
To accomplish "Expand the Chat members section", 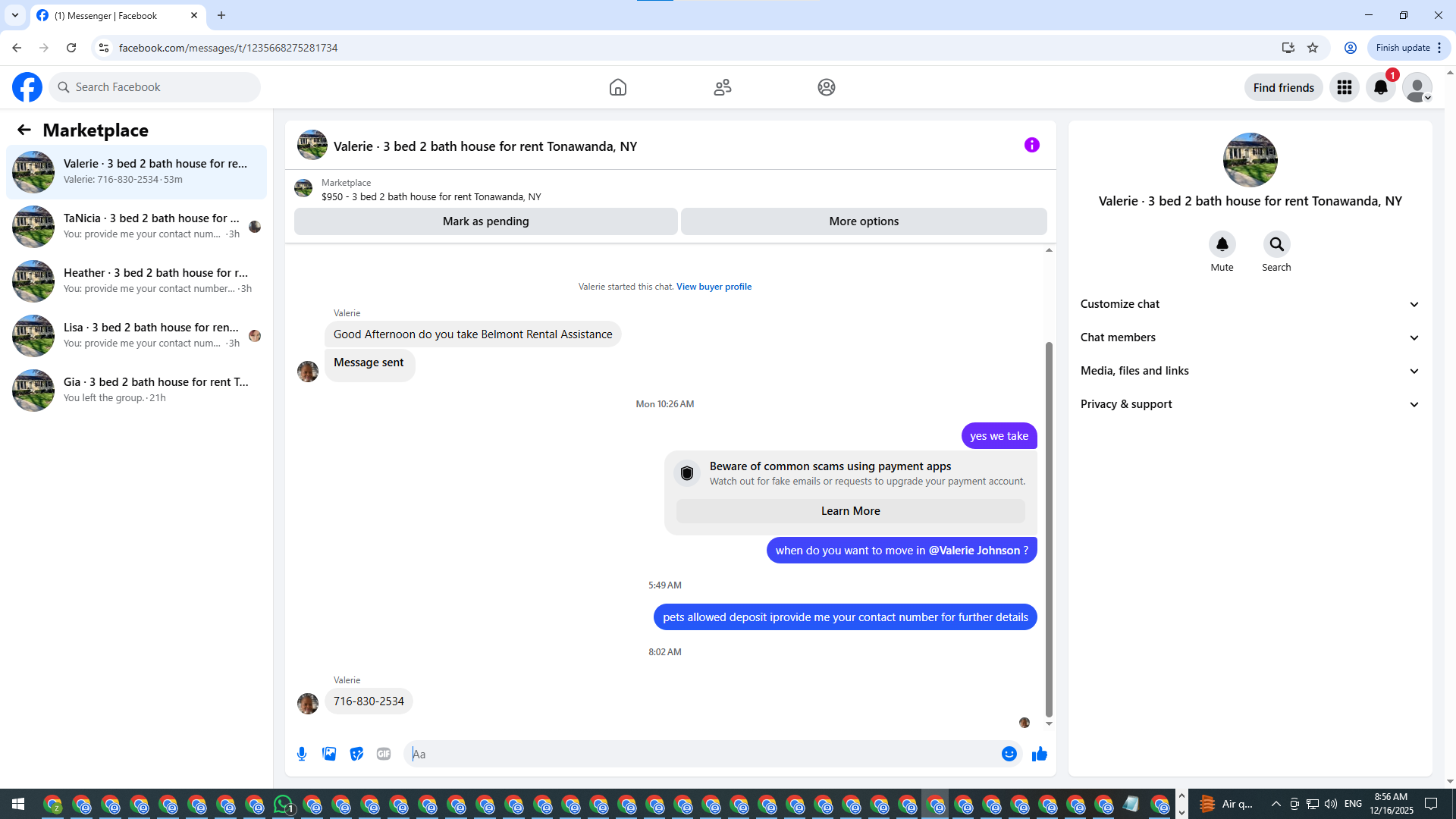I will [x=1250, y=337].
